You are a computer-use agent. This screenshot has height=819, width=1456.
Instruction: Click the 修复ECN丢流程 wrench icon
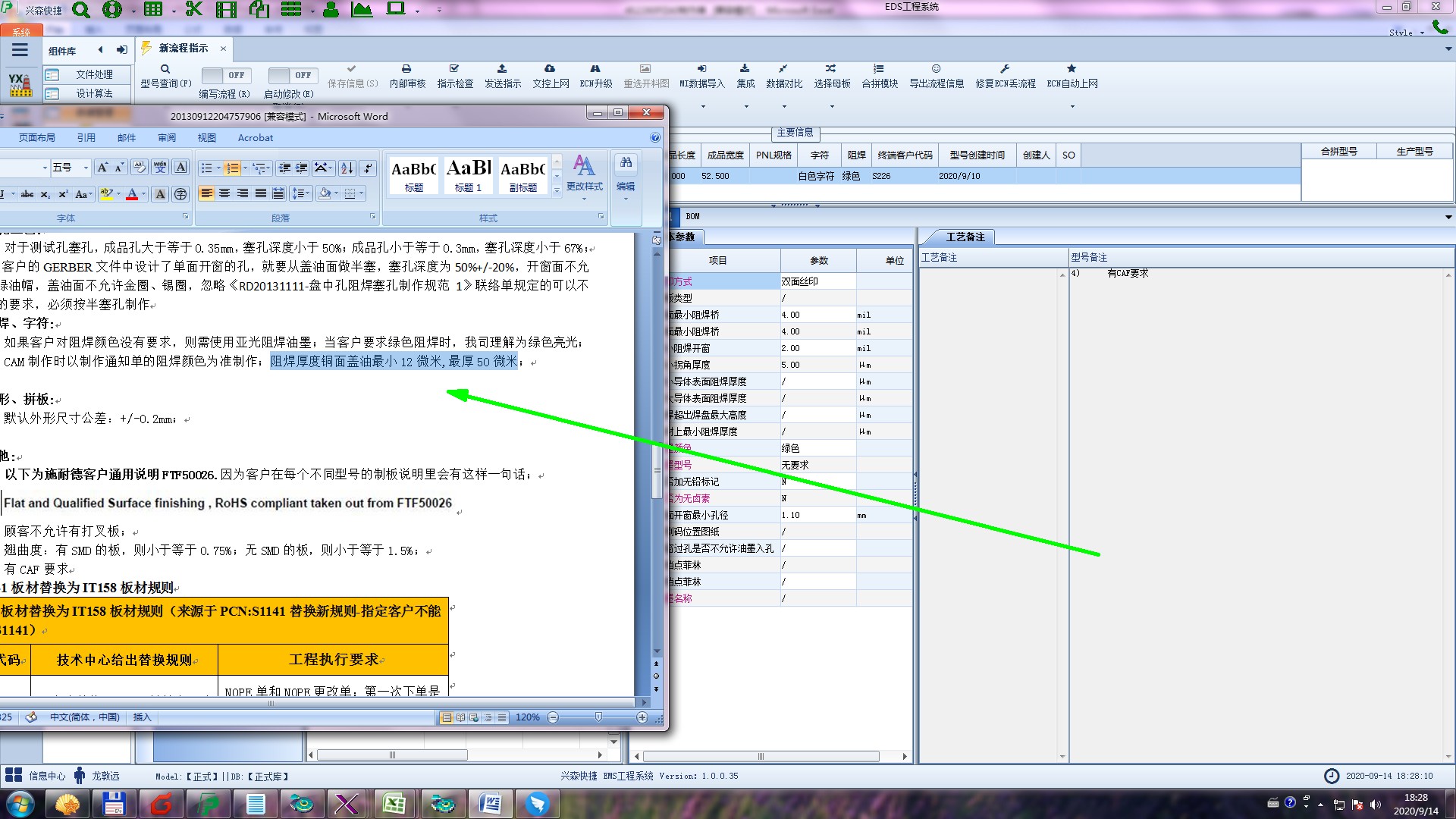[x=1005, y=69]
